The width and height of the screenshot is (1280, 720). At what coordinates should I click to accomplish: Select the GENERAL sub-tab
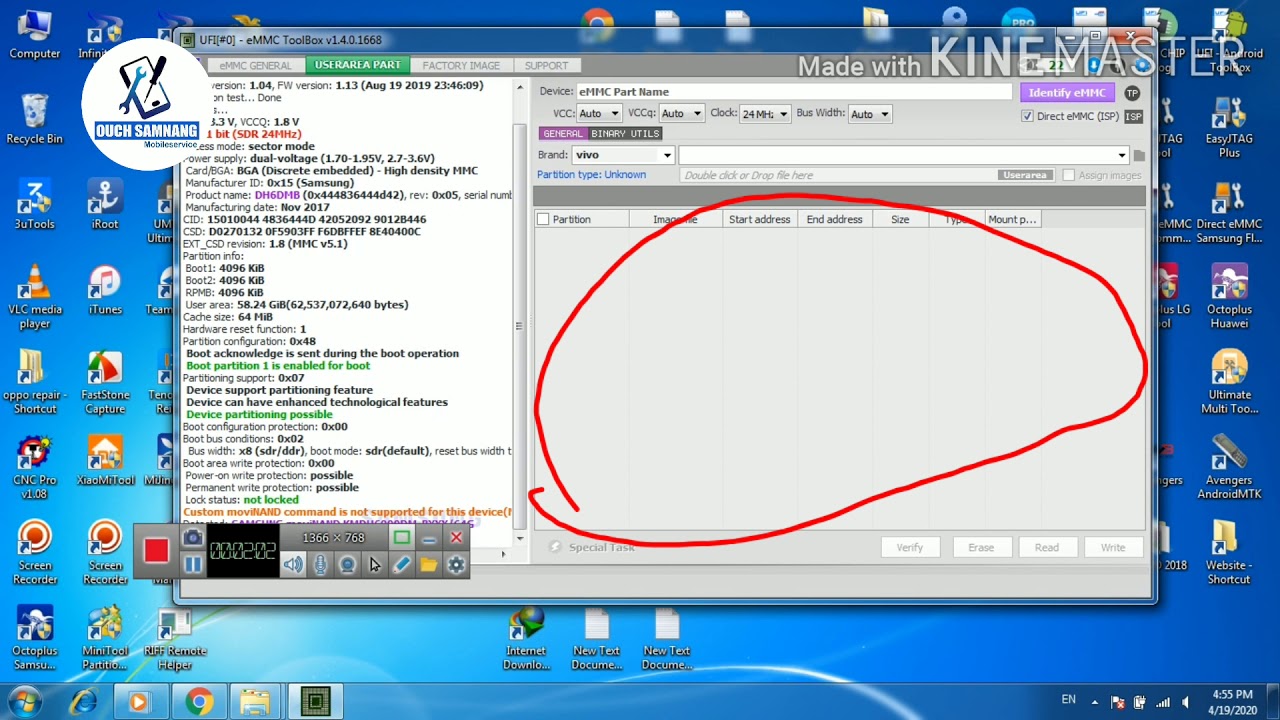pos(563,134)
